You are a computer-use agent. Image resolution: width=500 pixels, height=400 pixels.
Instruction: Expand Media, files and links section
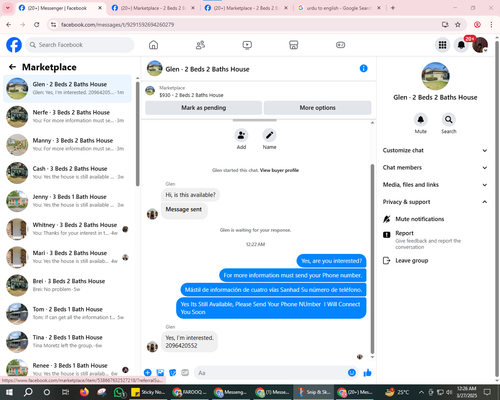coord(435,185)
